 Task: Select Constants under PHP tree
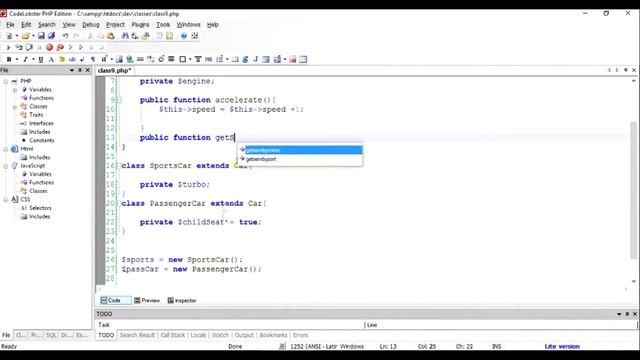(x=42, y=140)
